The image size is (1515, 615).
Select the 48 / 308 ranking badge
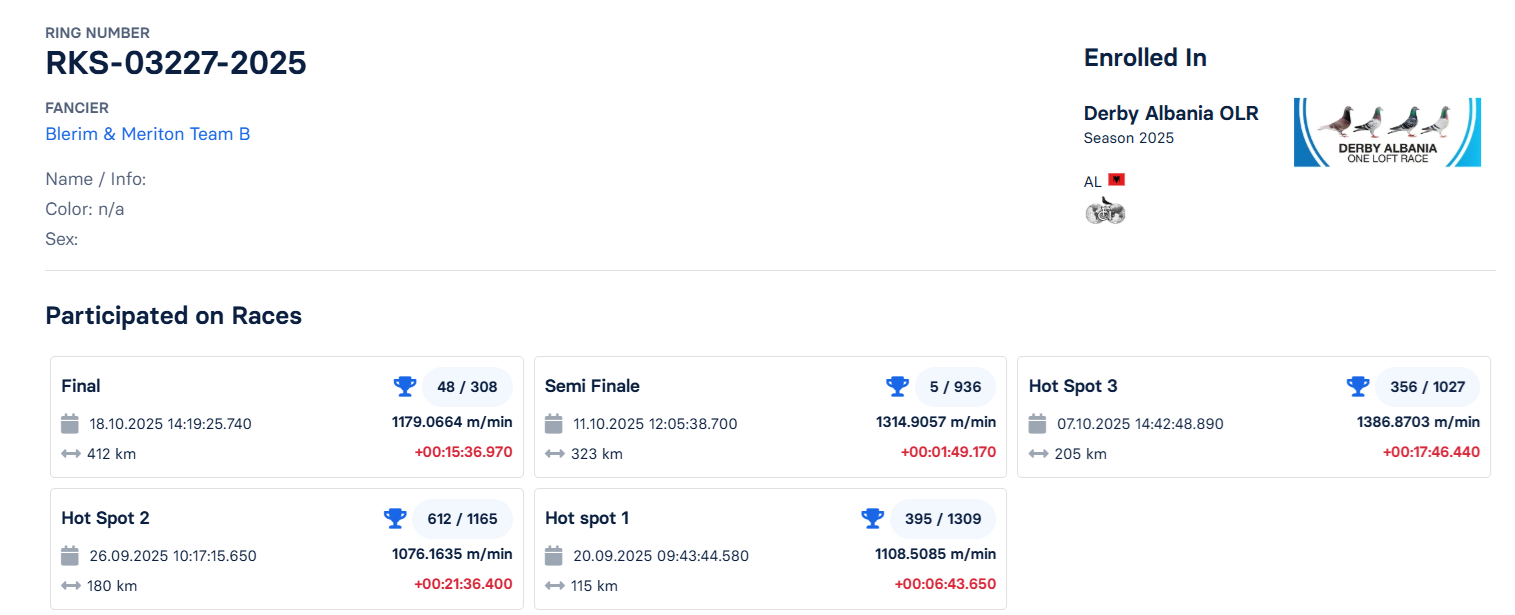(x=467, y=387)
